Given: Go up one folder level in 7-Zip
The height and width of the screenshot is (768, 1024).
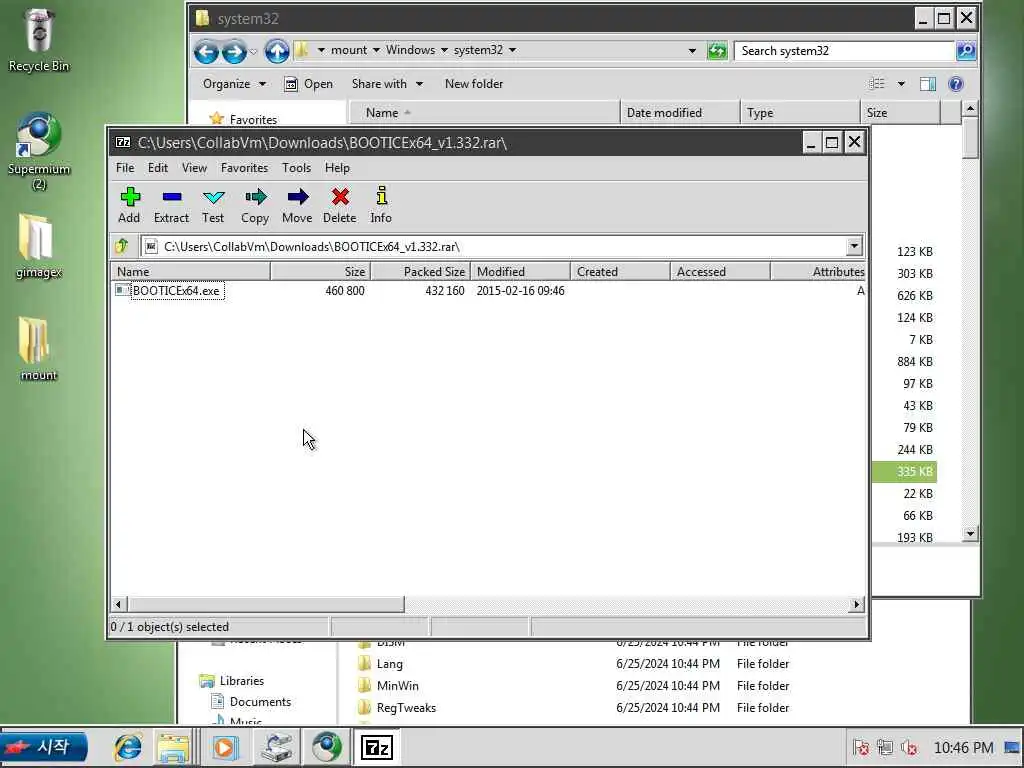Looking at the screenshot, I should point(122,246).
